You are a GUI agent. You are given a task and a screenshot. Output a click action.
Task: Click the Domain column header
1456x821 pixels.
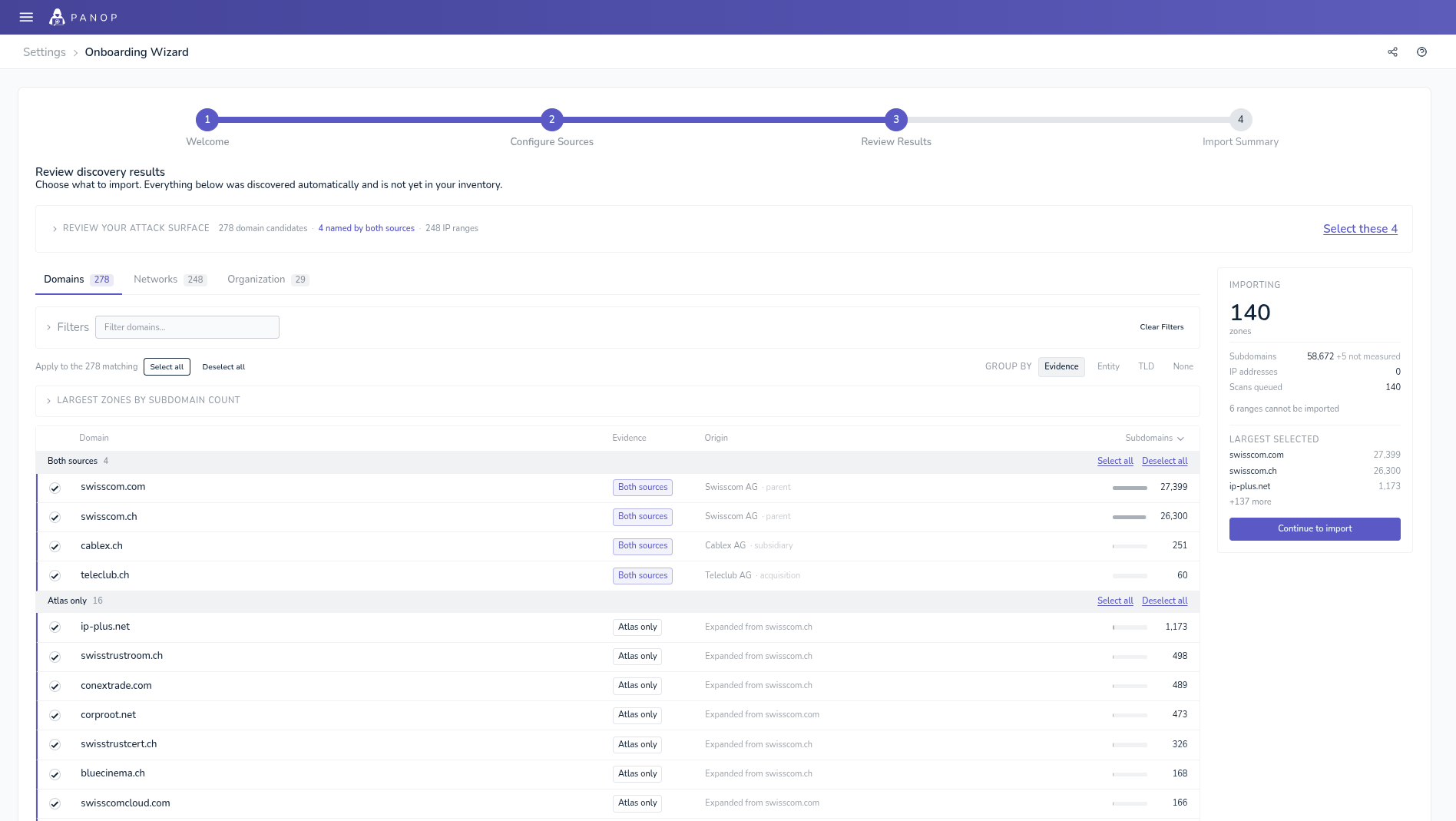(94, 438)
